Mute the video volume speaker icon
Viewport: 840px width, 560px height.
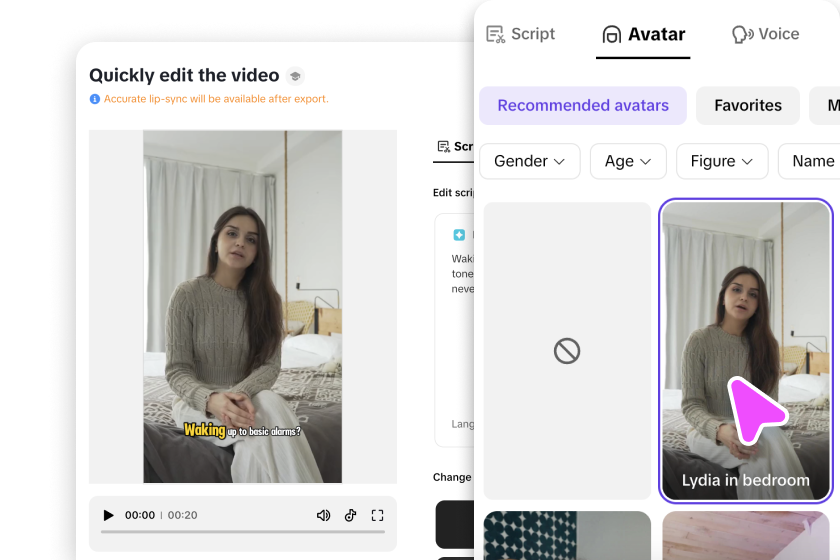323,515
